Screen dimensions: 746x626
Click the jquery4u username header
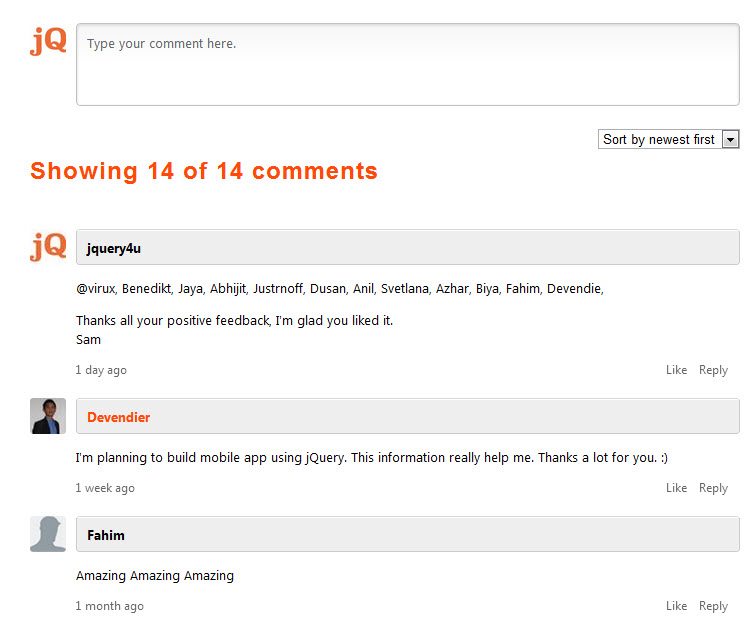114,248
